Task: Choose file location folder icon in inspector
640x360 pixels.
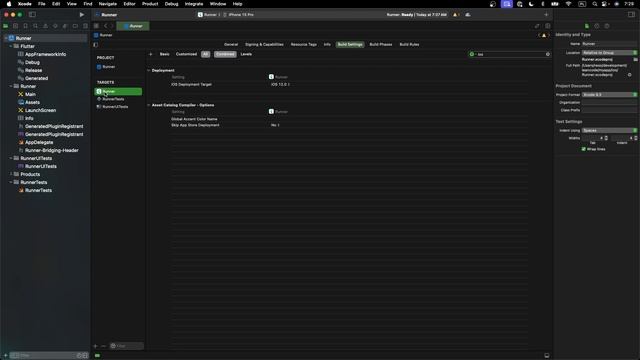Action: pyautogui.click(x=636, y=60)
